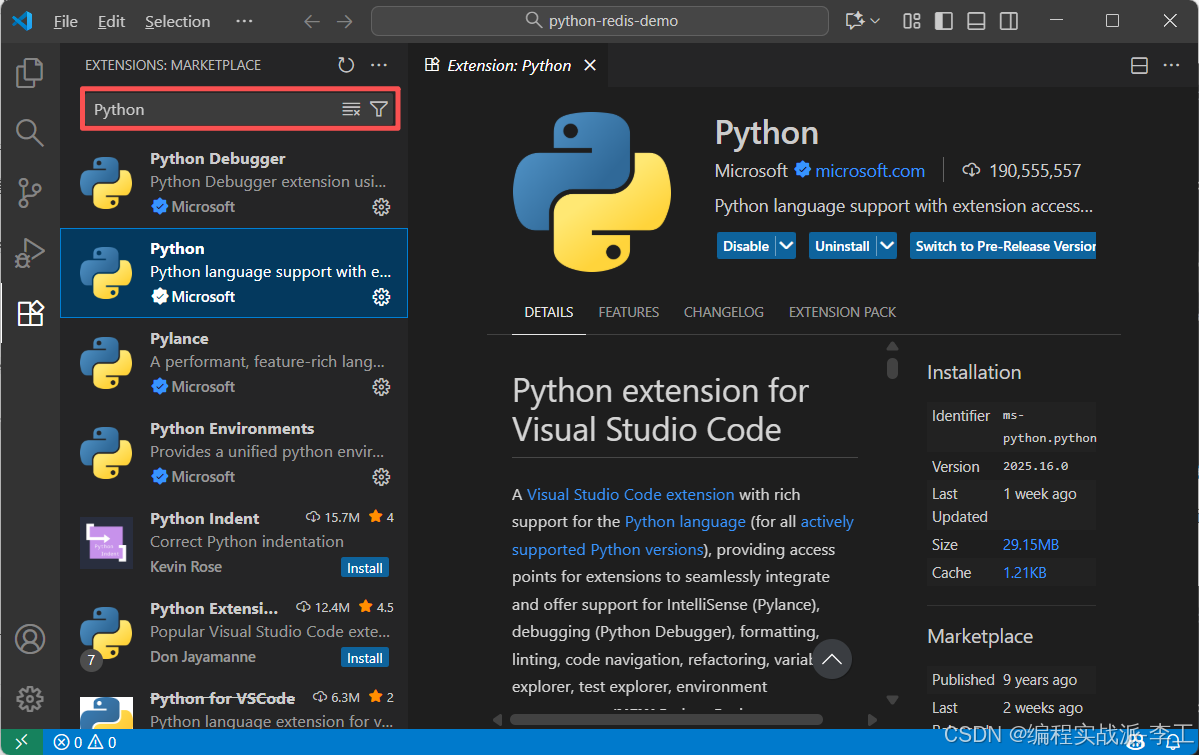This screenshot has height=755, width=1199.
Task: Toggle the bottom panel layout button
Action: point(976,21)
